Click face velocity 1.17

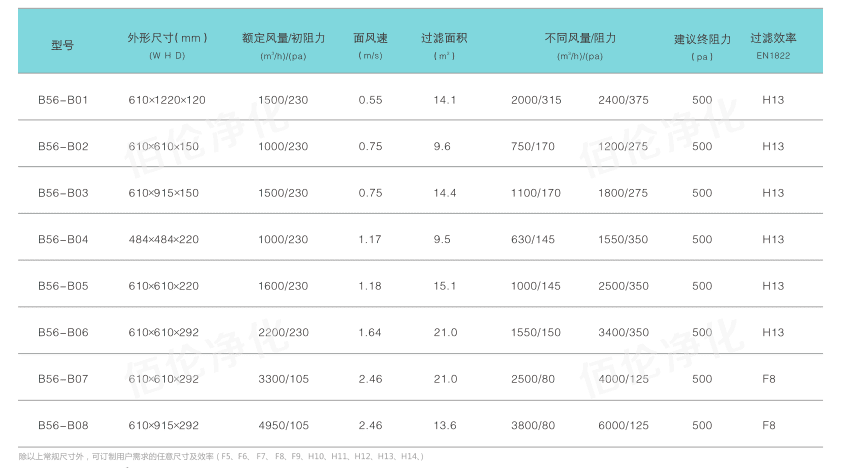pyautogui.click(x=370, y=239)
